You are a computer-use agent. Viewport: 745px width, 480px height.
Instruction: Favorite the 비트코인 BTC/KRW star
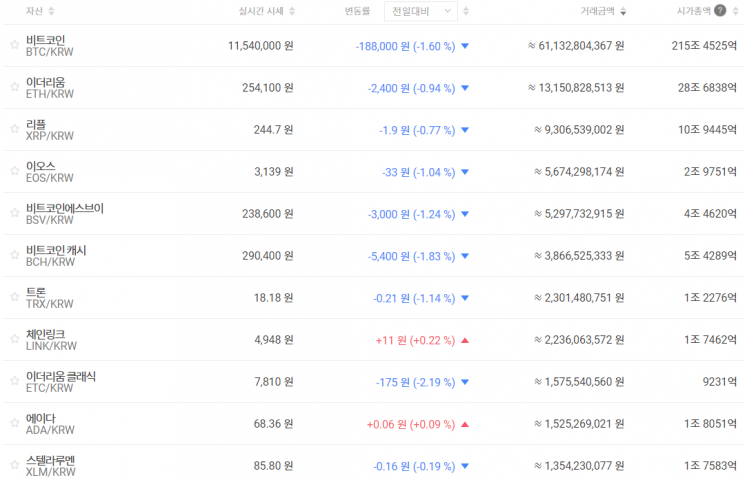click(x=15, y=45)
